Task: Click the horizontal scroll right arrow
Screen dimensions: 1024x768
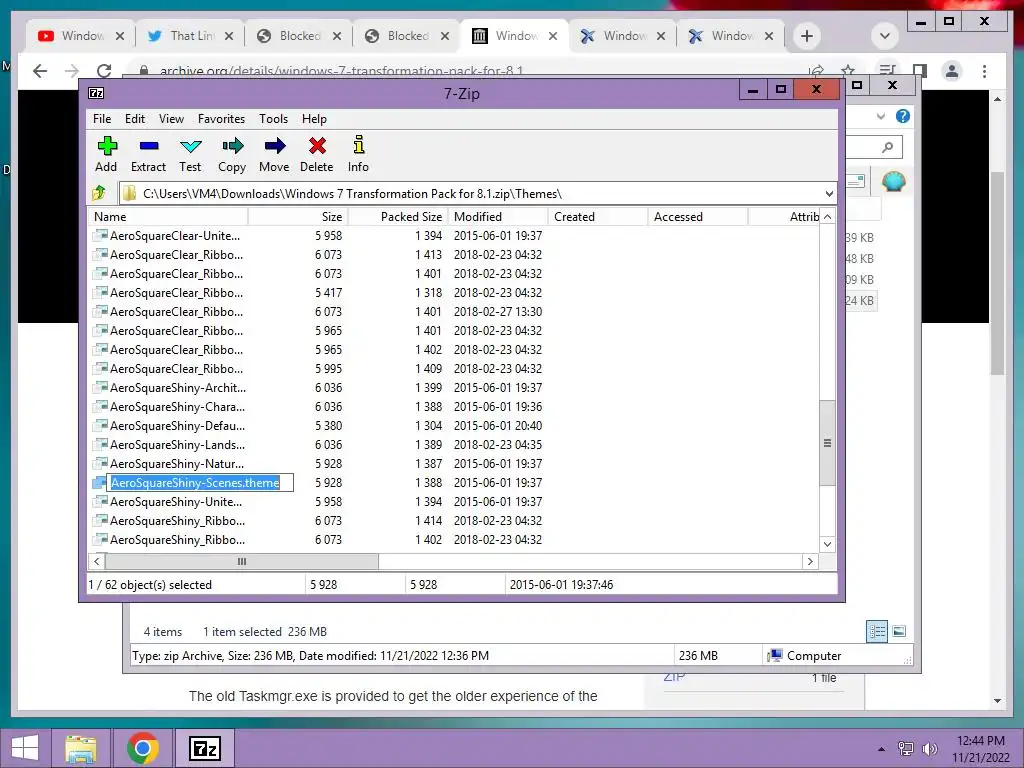Action: [x=810, y=562]
